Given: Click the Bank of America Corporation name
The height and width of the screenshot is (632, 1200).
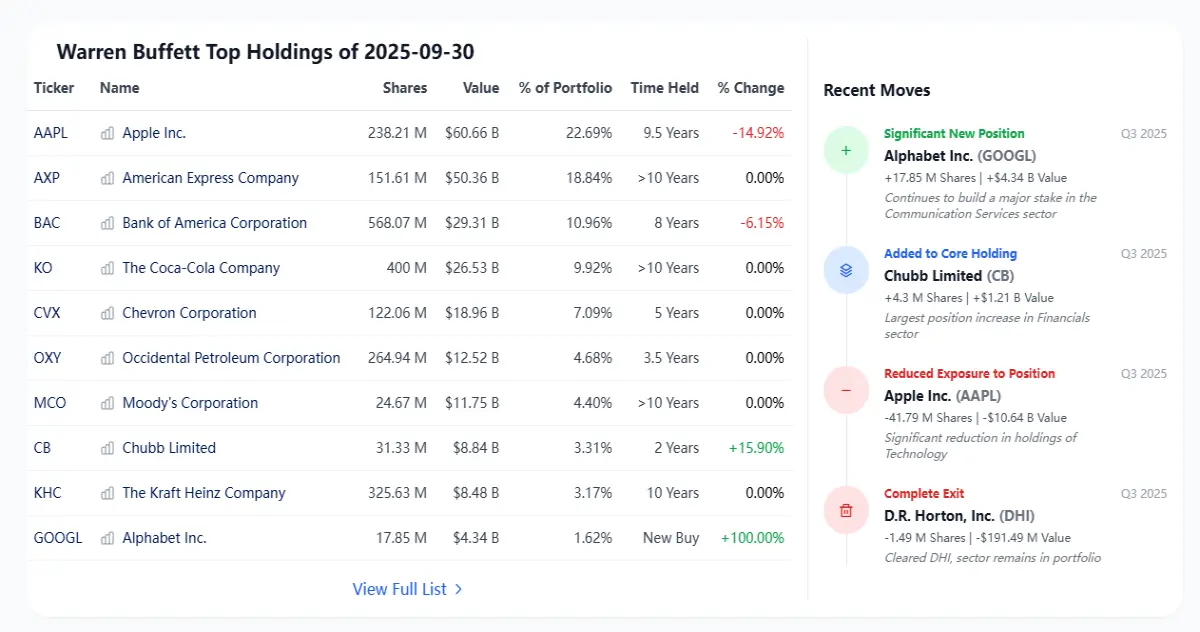Looking at the screenshot, I should coord(215,223).
